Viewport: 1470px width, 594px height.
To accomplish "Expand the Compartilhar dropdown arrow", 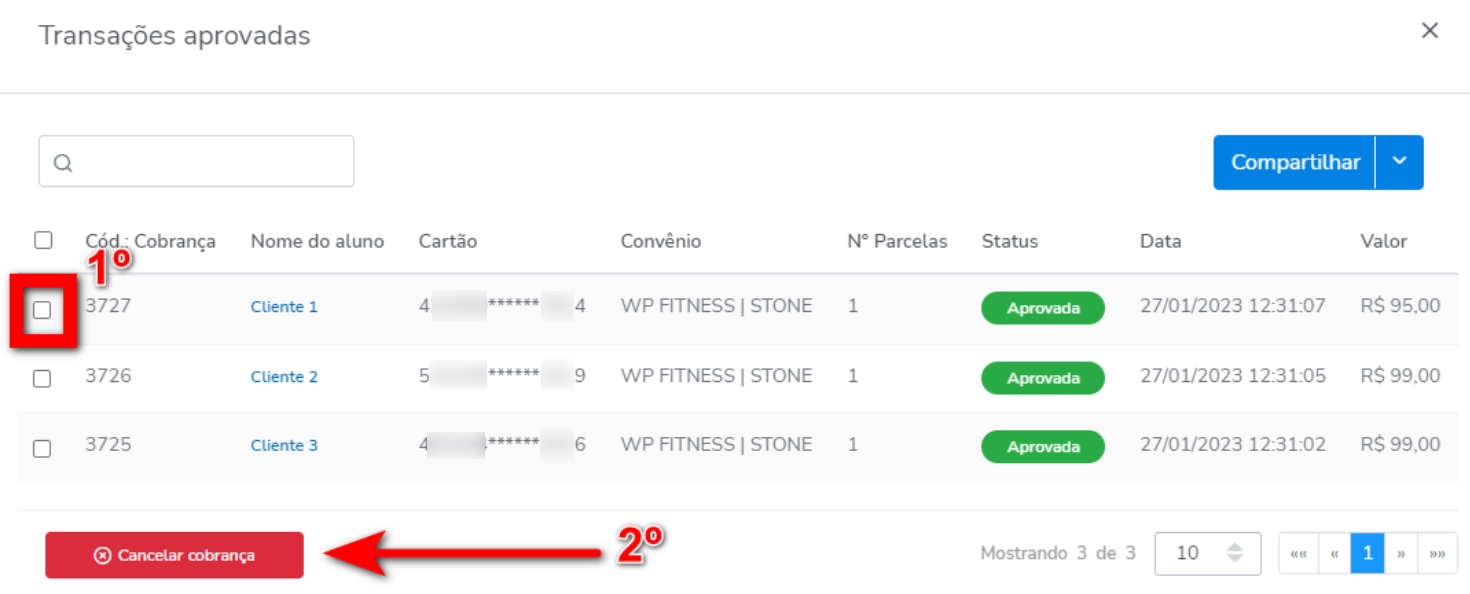I will pyautogui.click(x=1399, y=162).
